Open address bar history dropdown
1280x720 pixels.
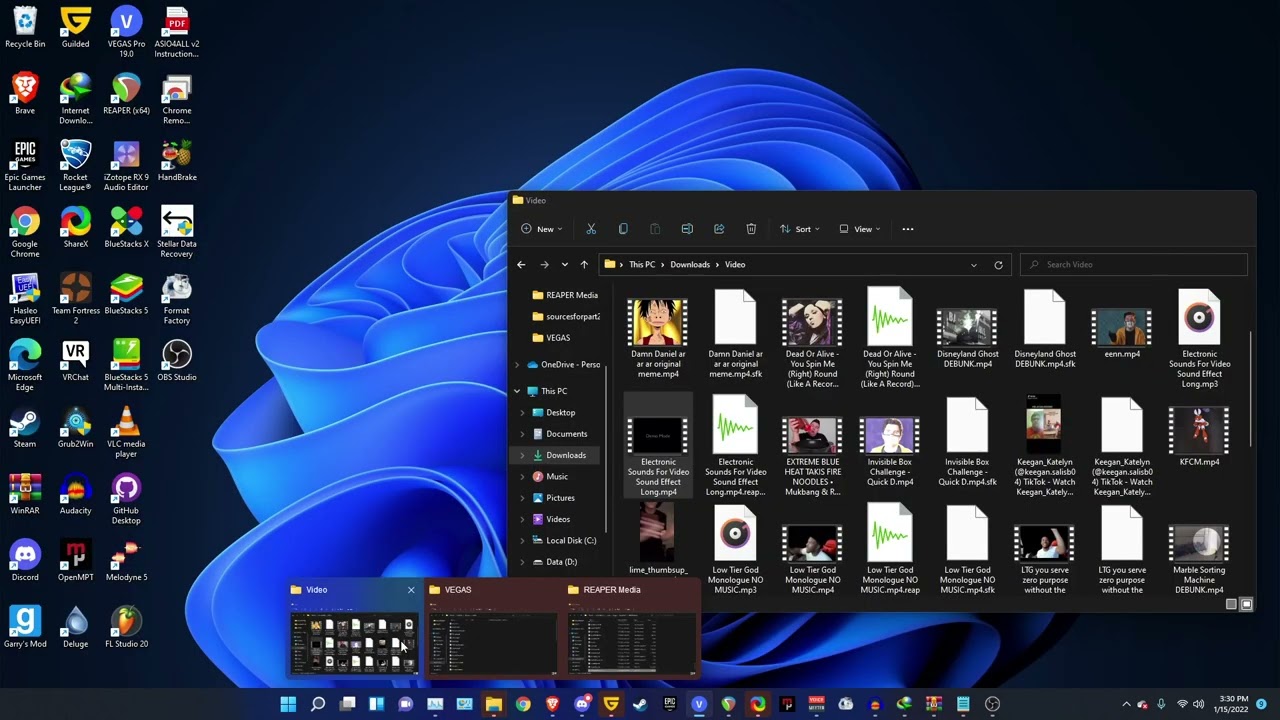tap(973, 265)
